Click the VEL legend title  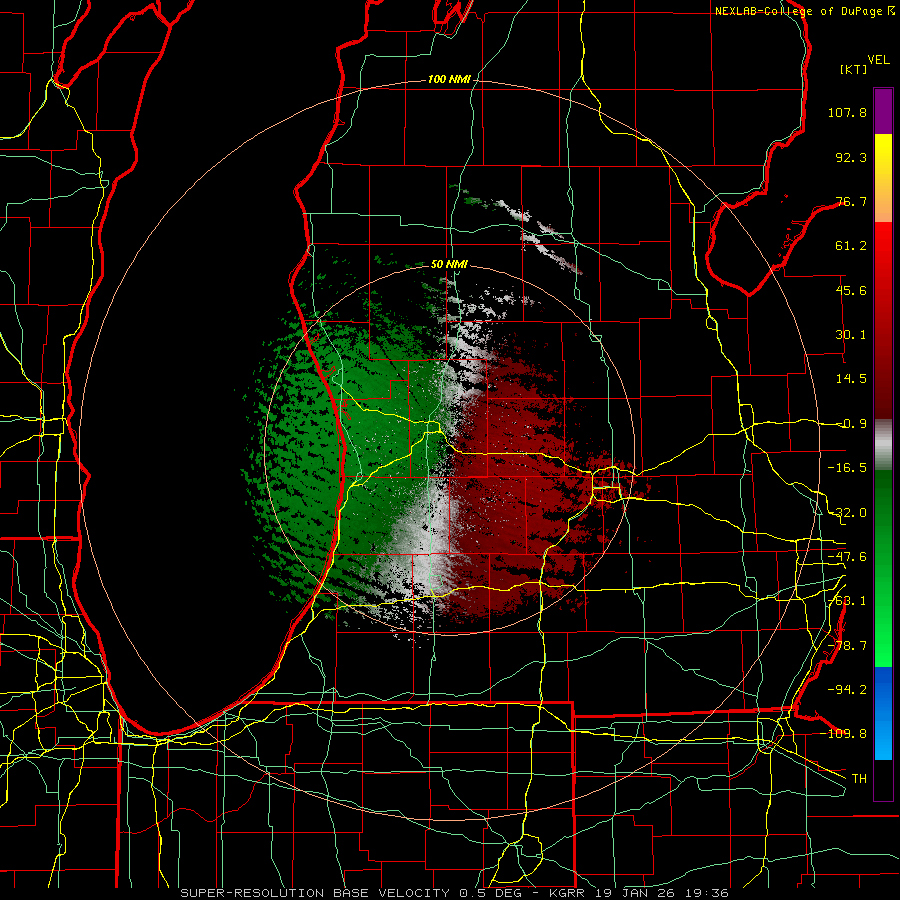pyautogui.click(x=878, y=60)
